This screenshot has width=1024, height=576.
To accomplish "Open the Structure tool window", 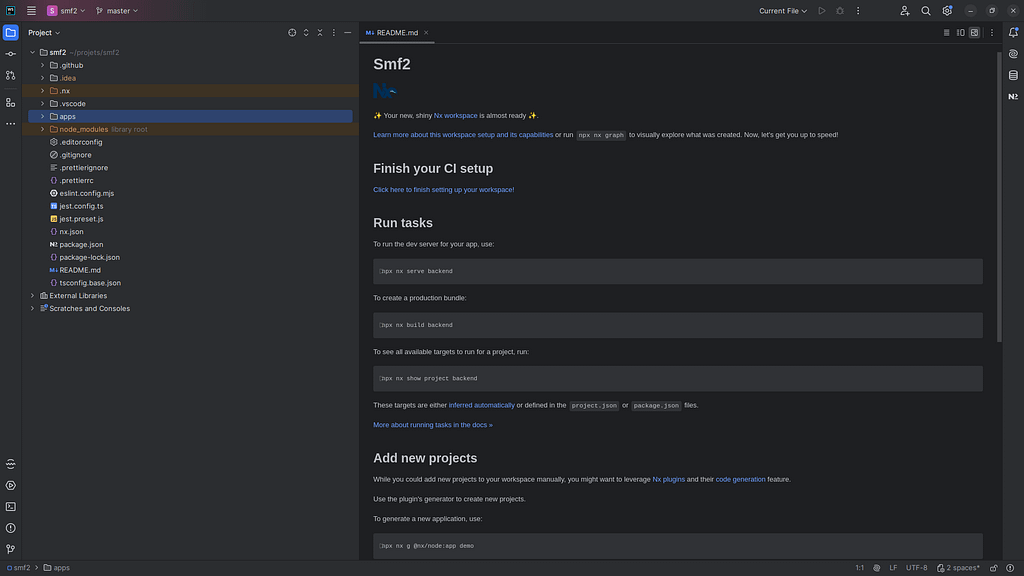I will (10, 103).
